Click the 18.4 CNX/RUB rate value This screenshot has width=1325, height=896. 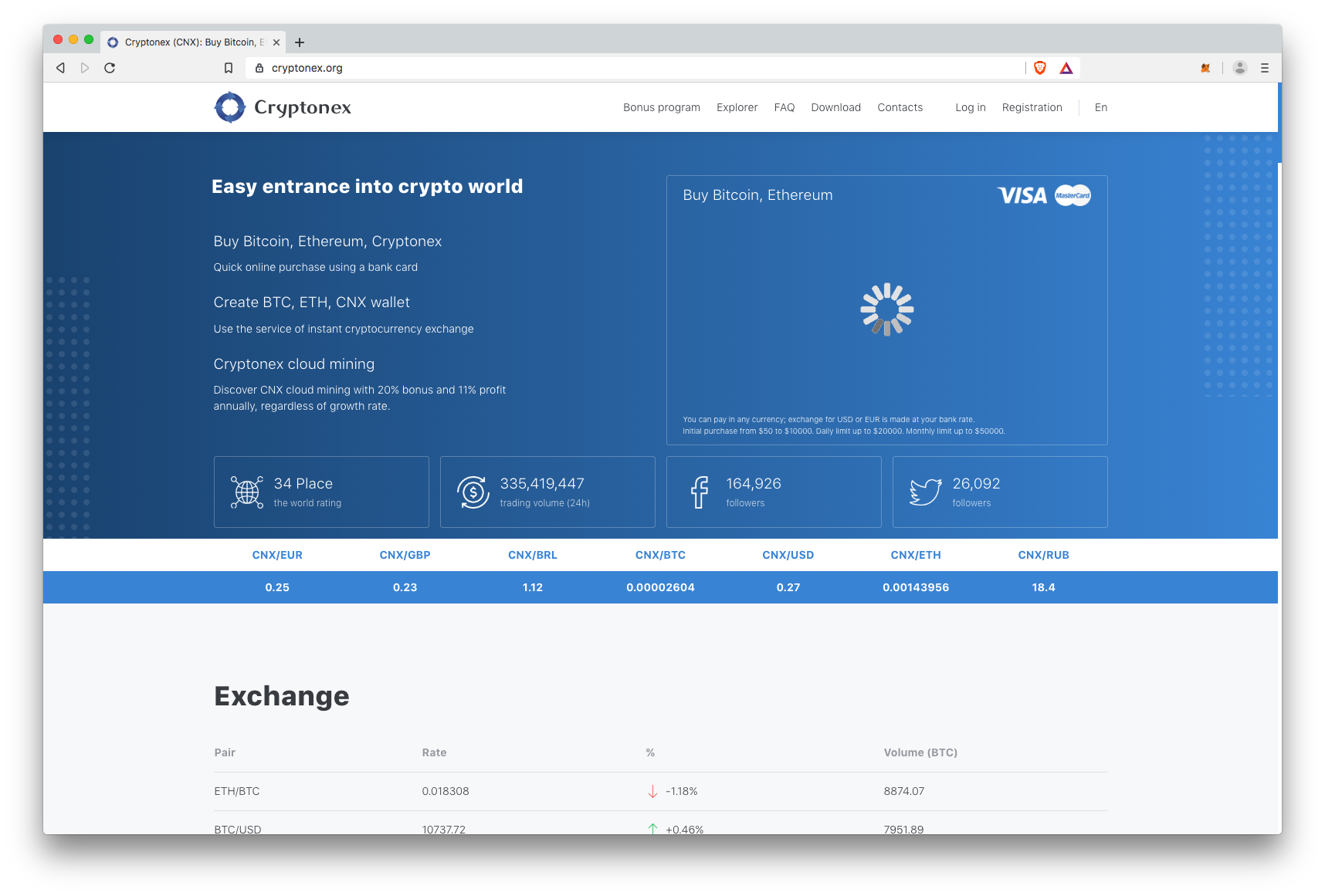click(1044, 587)
